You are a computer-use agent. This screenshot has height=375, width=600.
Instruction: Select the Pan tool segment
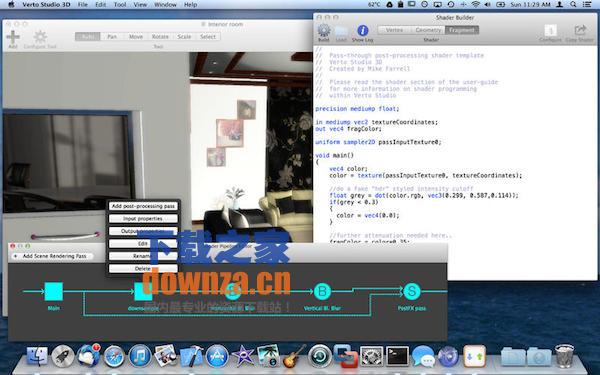point(112,36)
